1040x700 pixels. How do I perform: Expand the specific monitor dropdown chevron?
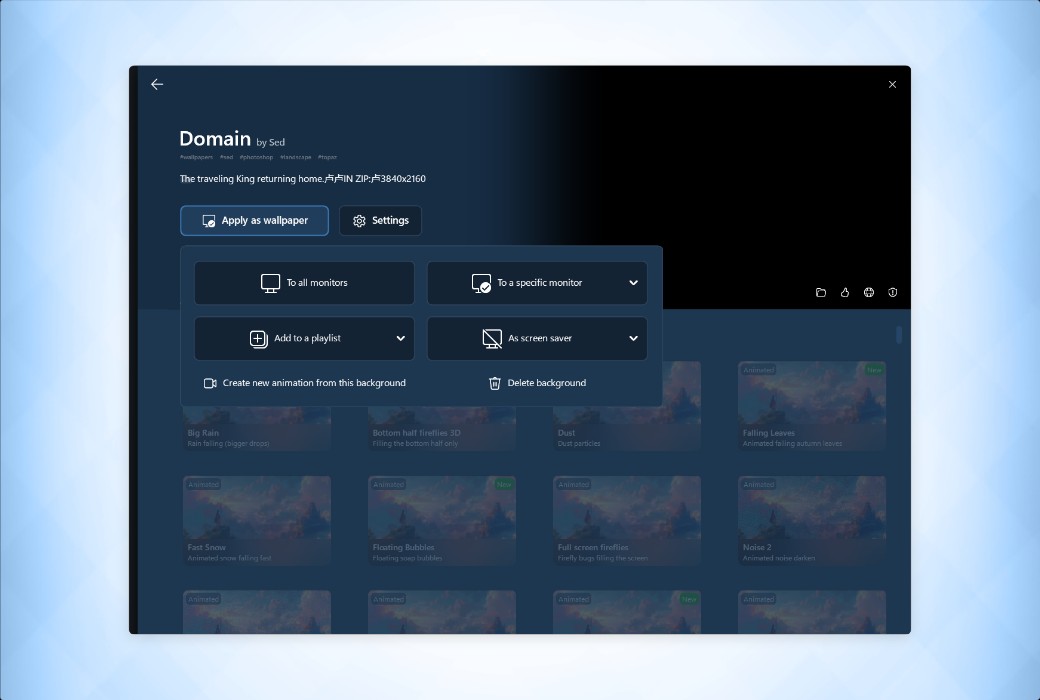click(633, 283)
